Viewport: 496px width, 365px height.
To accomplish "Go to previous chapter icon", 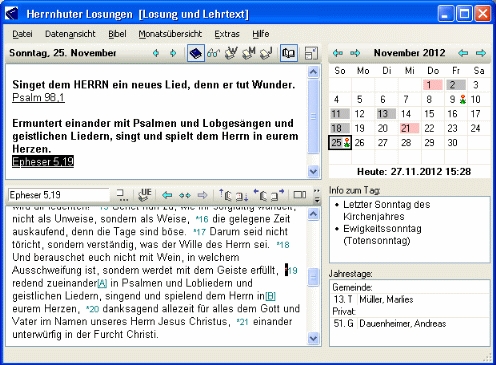I will coord(226,195).
